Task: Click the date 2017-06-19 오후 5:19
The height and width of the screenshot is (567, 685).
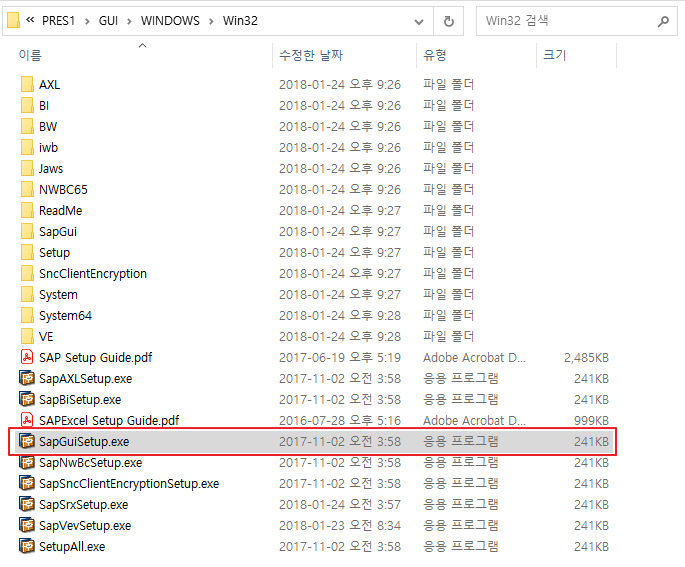Action: (340, 358)
